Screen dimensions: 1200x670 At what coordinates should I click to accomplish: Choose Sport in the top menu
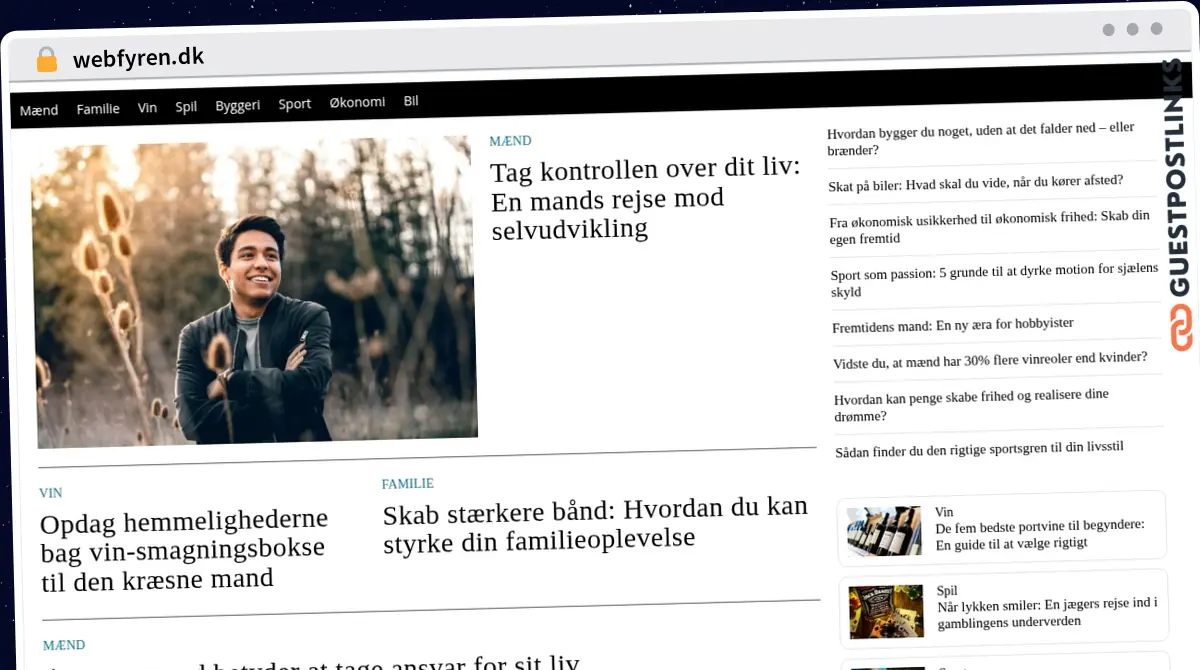point(295,104)
